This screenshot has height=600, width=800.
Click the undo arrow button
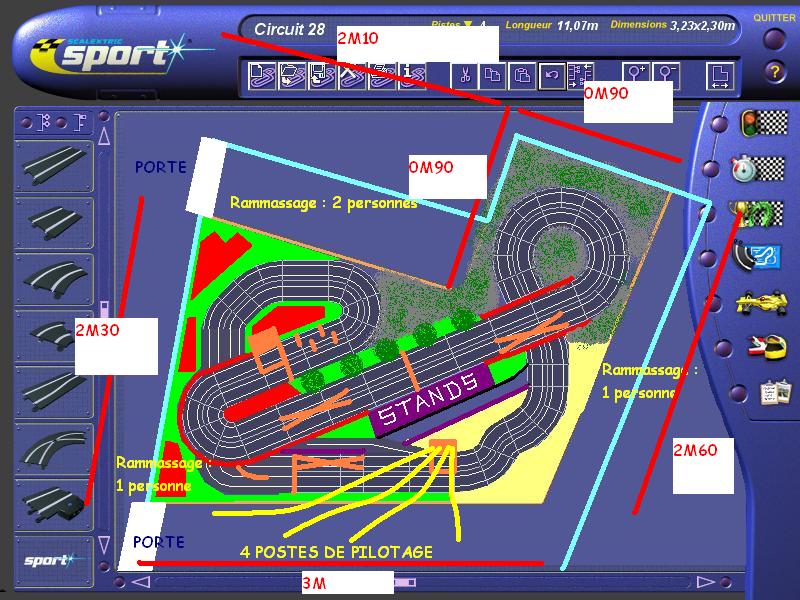[x=551, y=75]
